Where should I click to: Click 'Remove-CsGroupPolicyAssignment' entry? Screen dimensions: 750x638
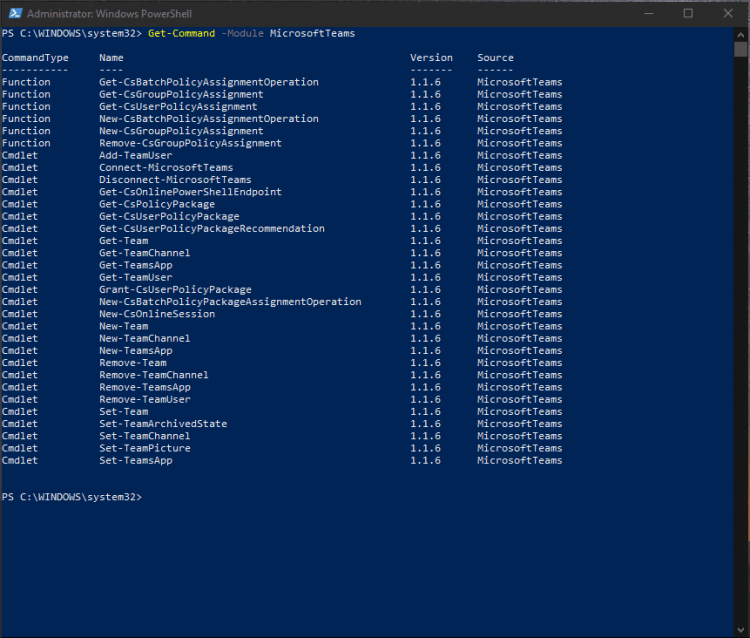(190, 143)
